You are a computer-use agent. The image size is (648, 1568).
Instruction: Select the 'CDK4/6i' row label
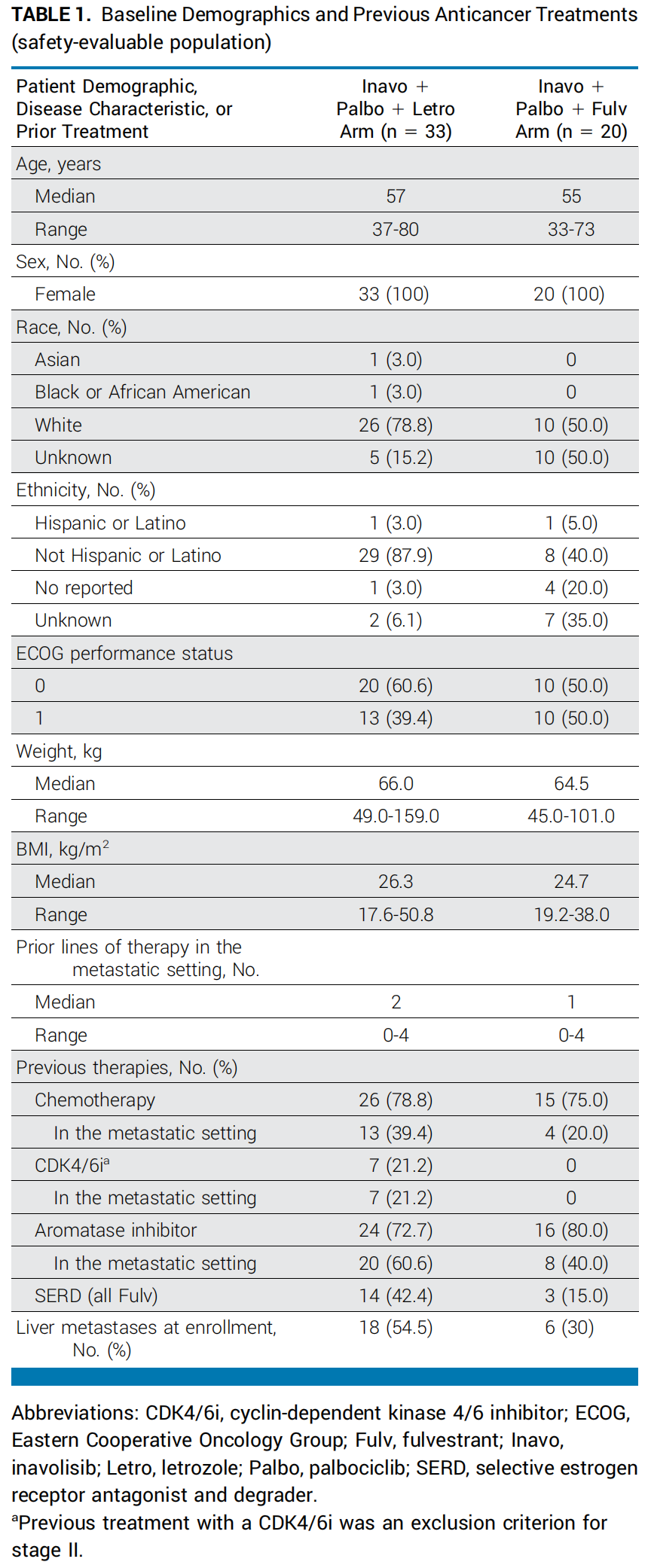[72, 1166]
